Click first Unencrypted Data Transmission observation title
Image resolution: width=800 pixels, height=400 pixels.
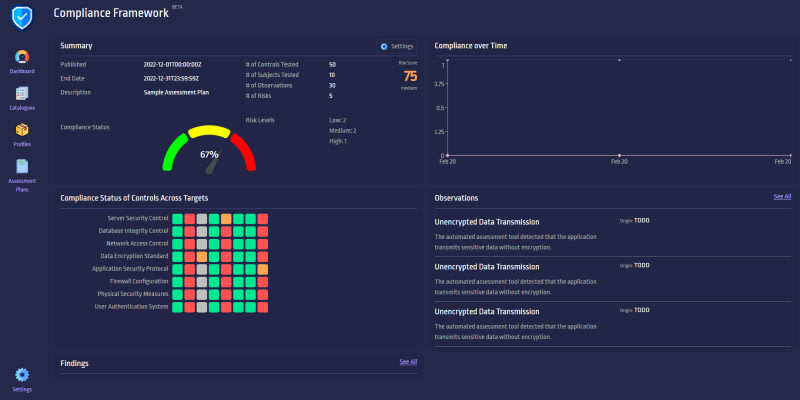click(x=487, y=222)
